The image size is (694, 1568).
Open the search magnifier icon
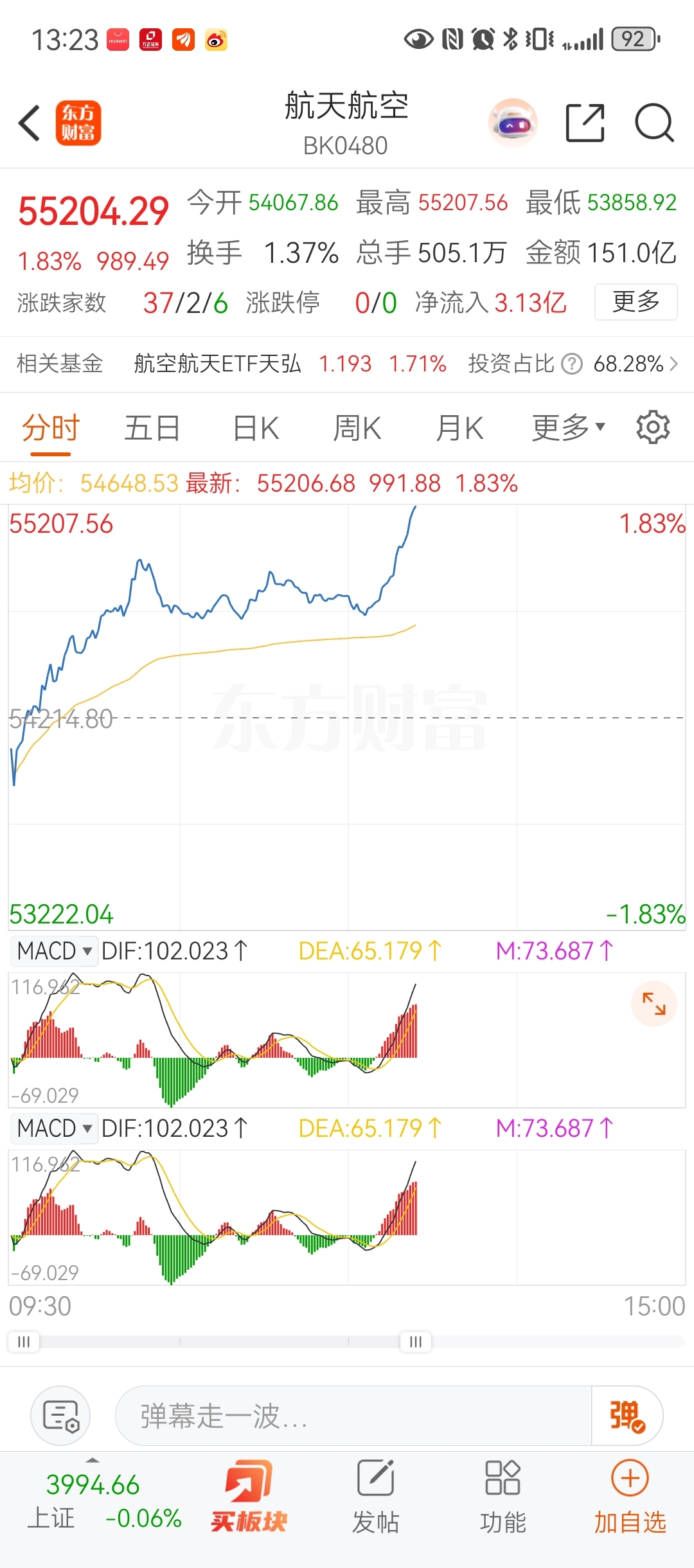654,123
